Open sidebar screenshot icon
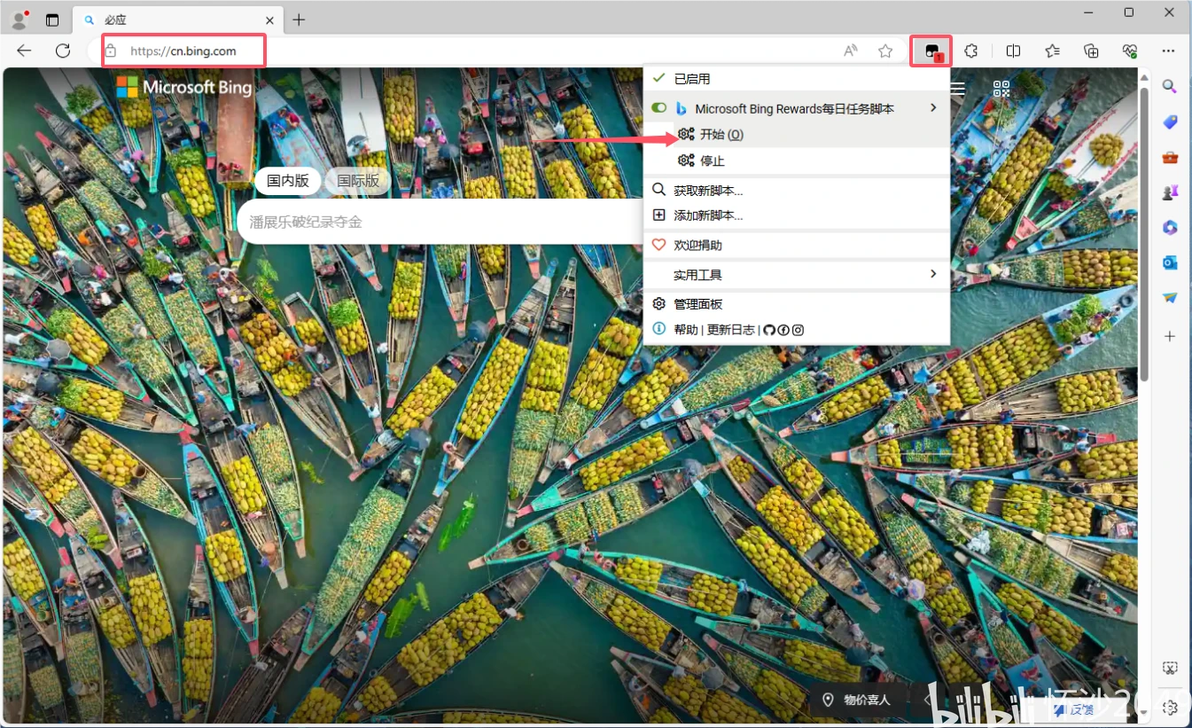The image size is (1192, 728). [x=1170, y=669]
